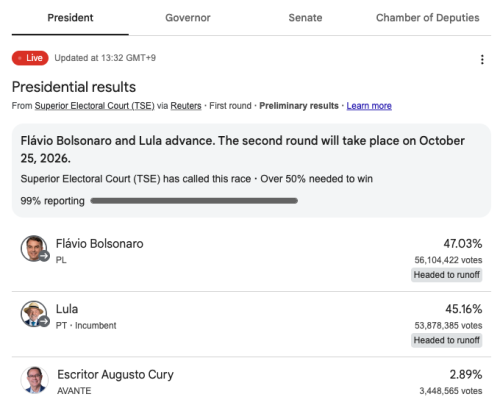The width and height of the screenshot is (500, 408).
Task: Switch to the President tab
Action: pyautogui.click(x=70, y=18)
